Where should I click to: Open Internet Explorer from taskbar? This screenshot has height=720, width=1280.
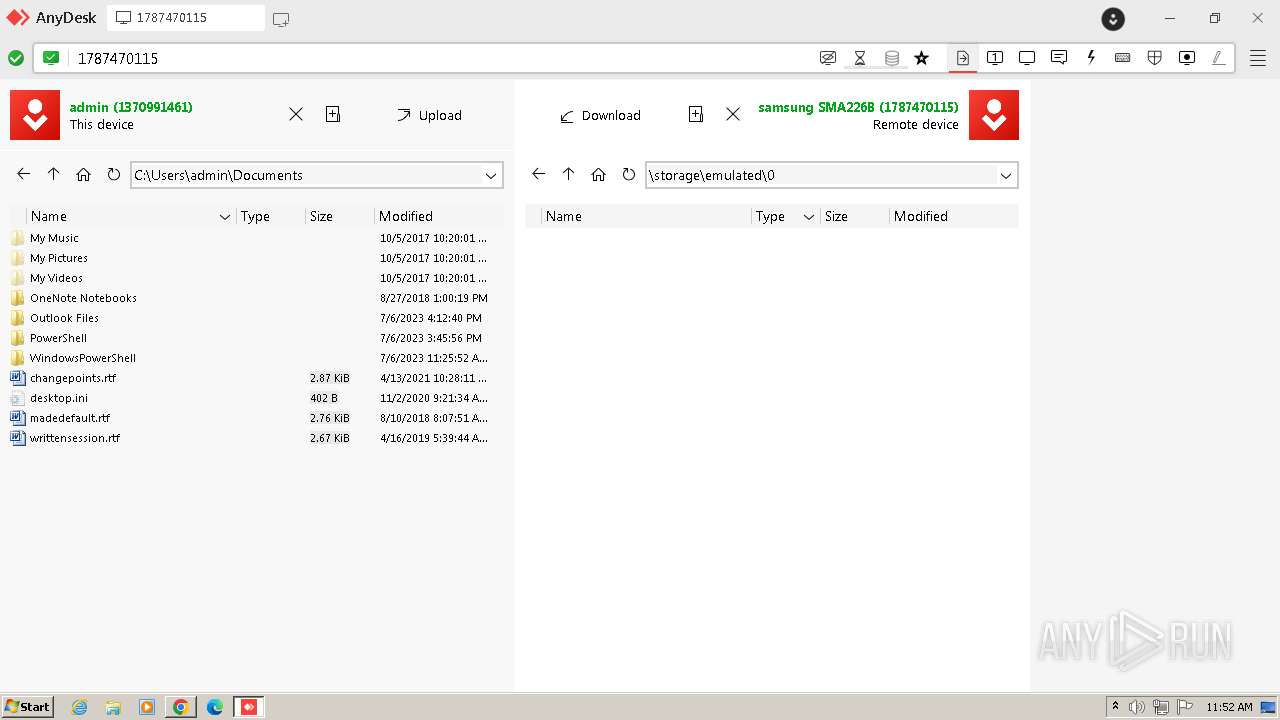pos(80,707)
